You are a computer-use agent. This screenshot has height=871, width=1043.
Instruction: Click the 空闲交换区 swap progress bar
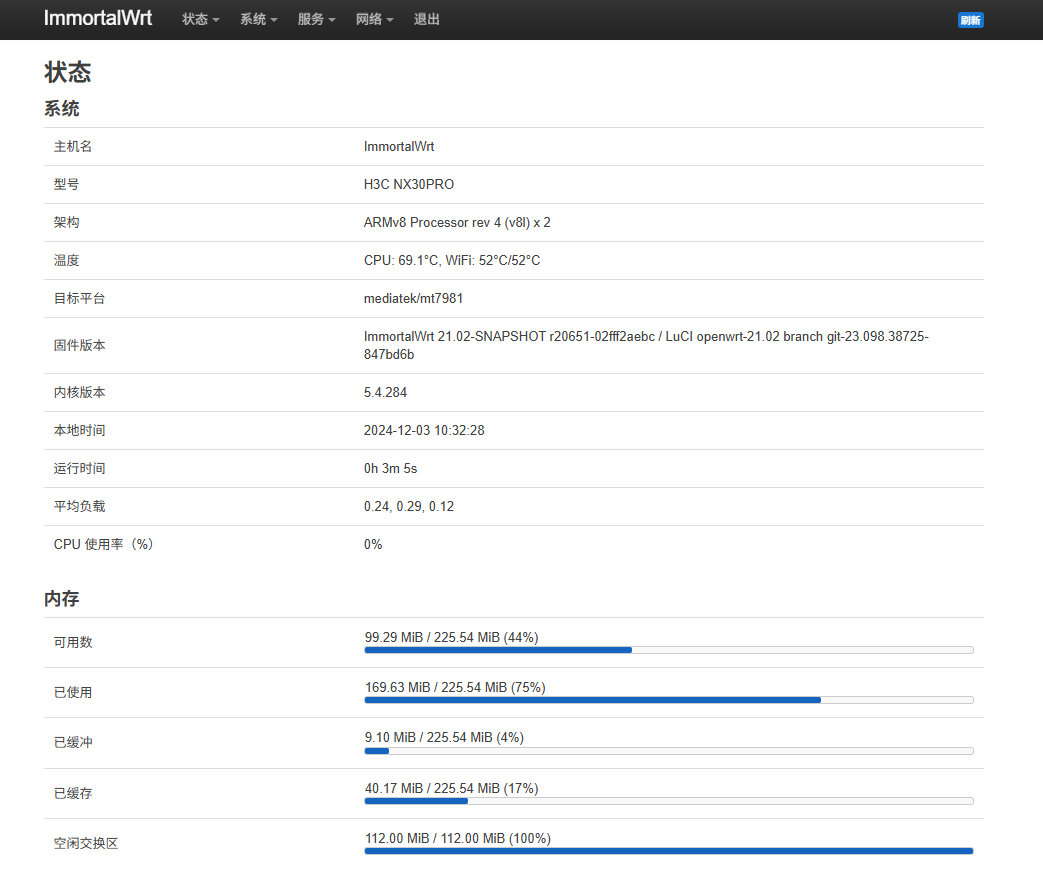(x=669, y=851)
